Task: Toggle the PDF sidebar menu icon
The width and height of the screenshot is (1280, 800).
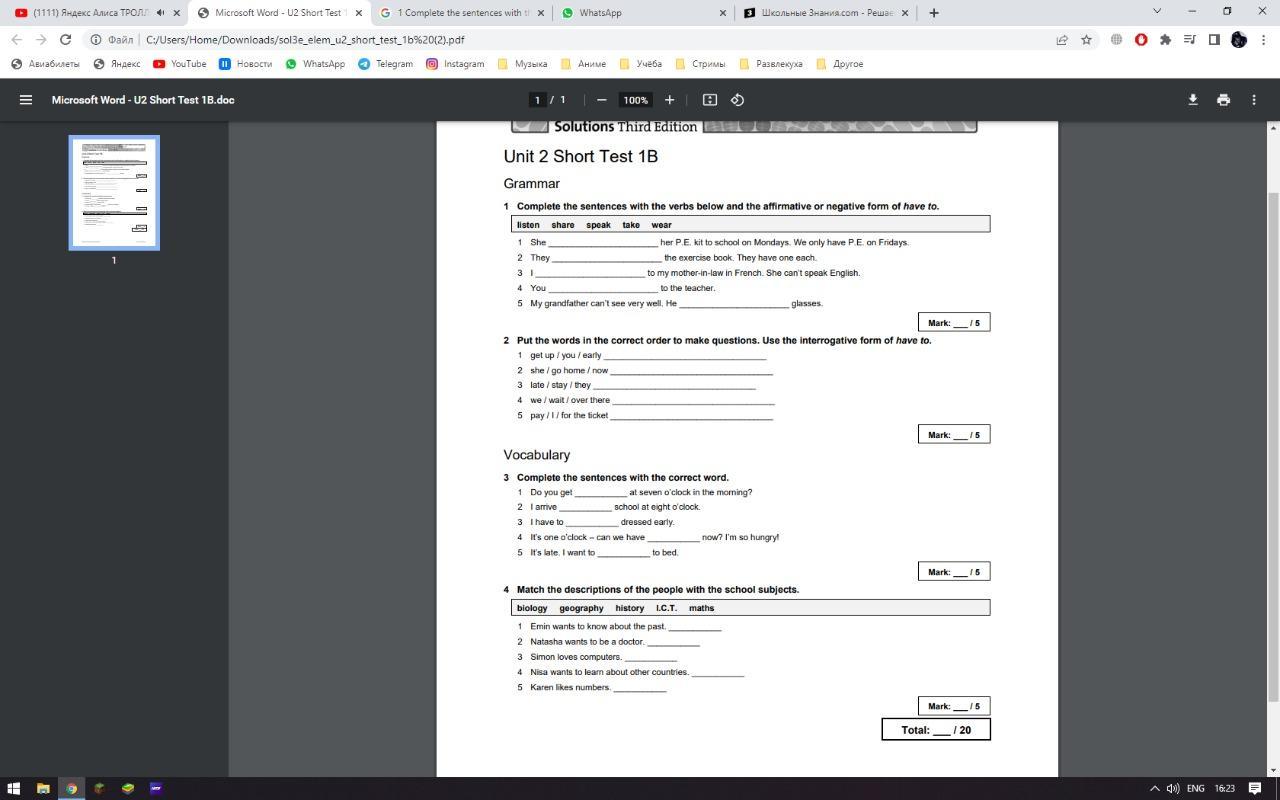Action: coord(26,100)
